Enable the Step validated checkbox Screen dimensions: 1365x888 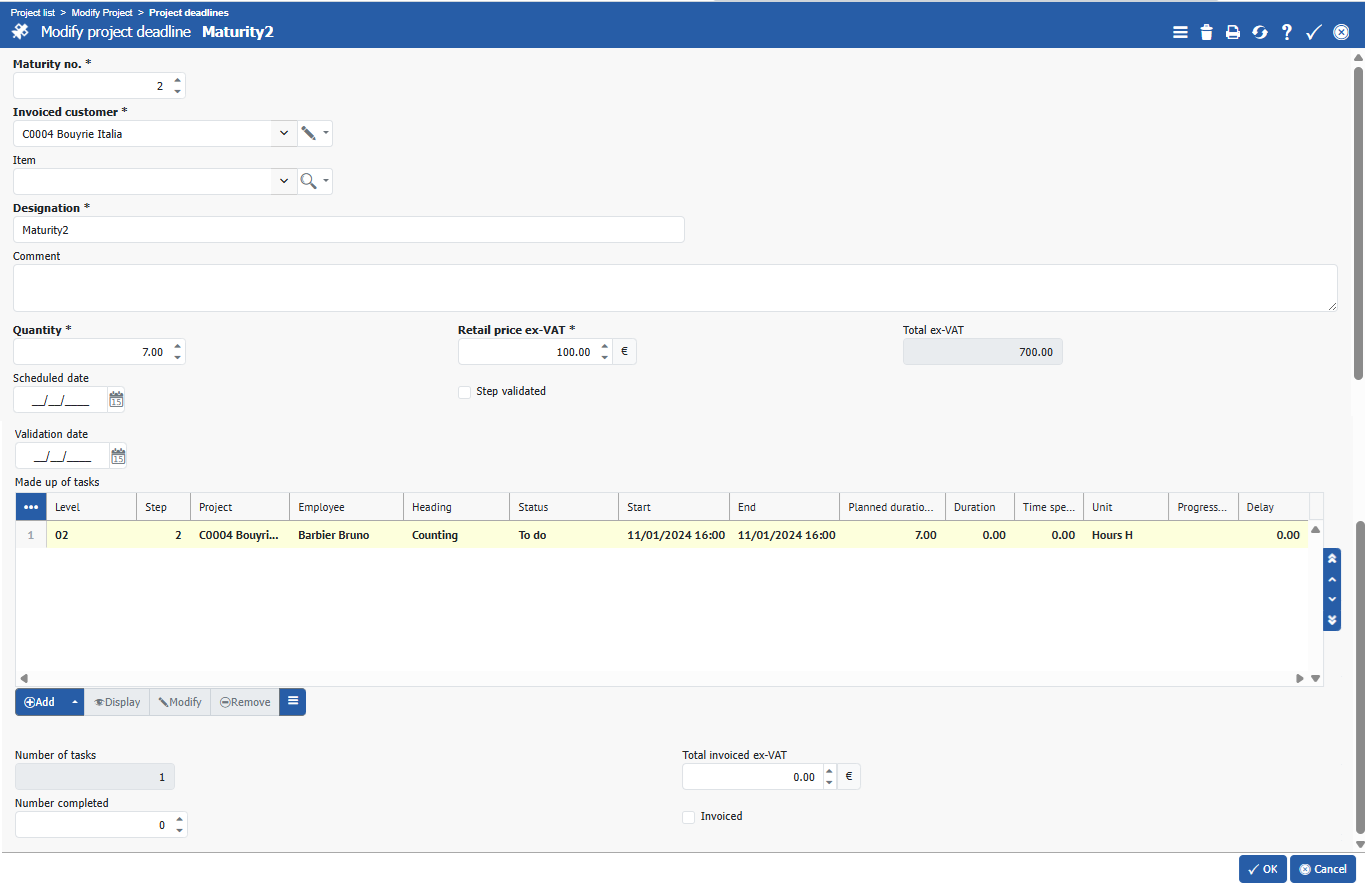point(464,392)
